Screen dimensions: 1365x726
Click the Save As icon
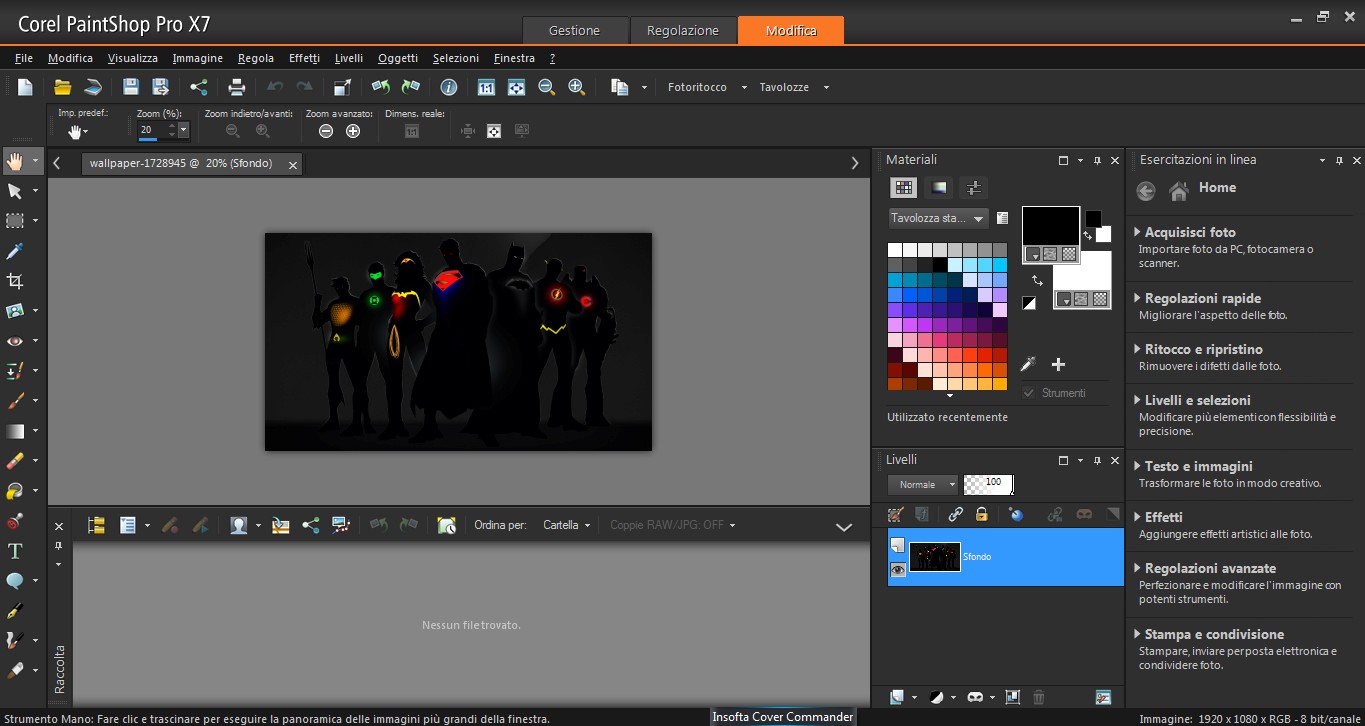160,87
